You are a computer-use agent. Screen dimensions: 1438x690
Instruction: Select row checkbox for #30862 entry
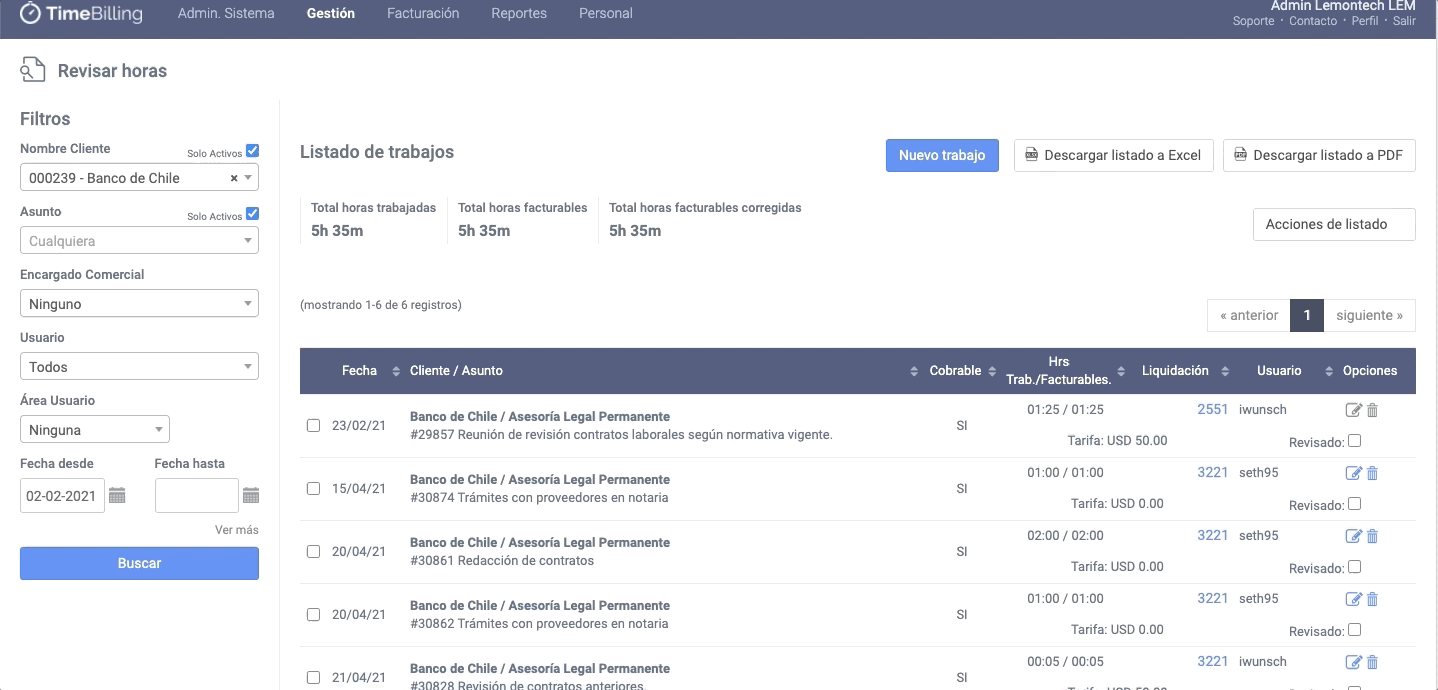coord(313,614)
